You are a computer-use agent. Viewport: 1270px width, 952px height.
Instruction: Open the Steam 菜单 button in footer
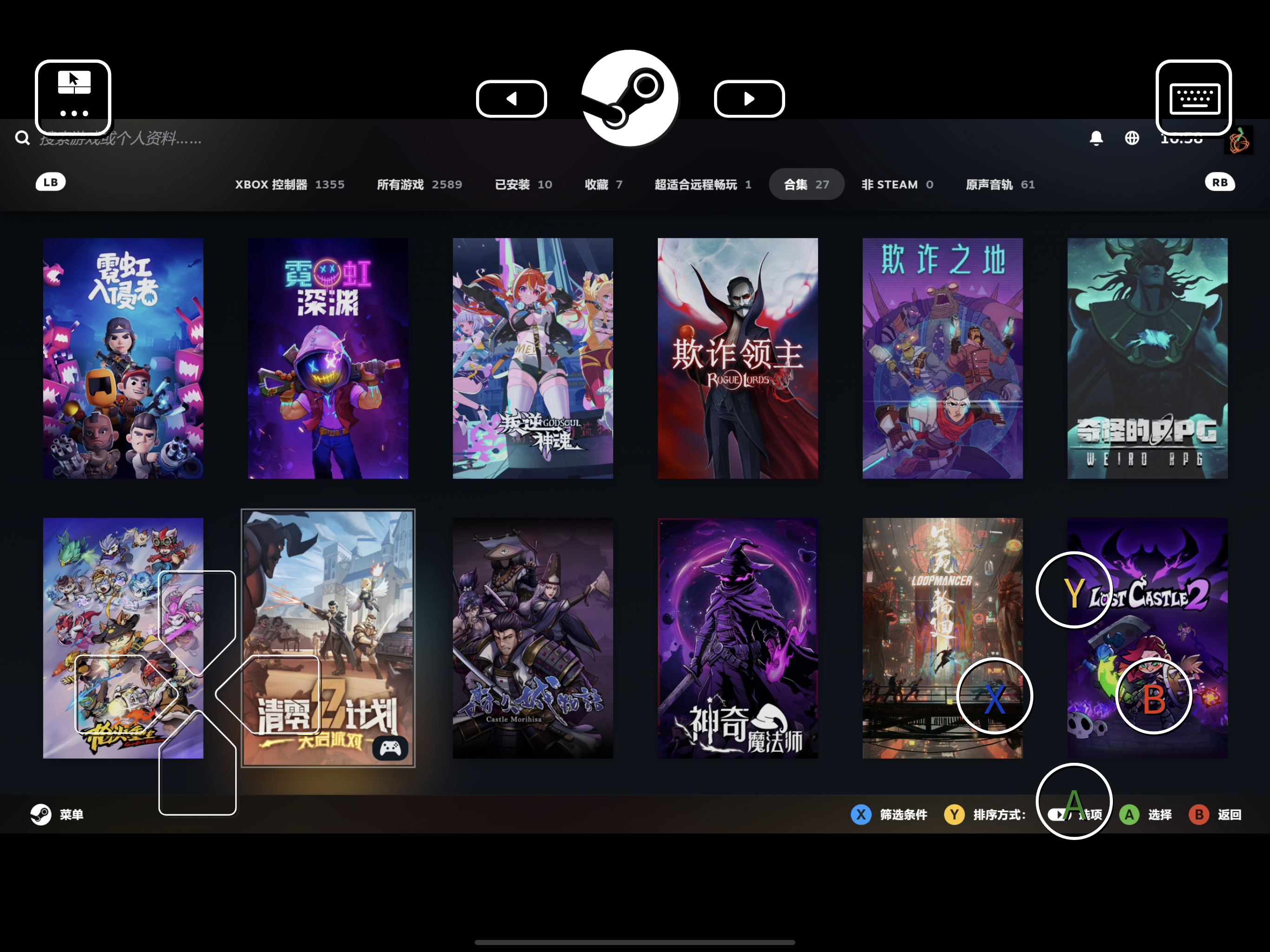pyautogui.click(x=57, y=814)
